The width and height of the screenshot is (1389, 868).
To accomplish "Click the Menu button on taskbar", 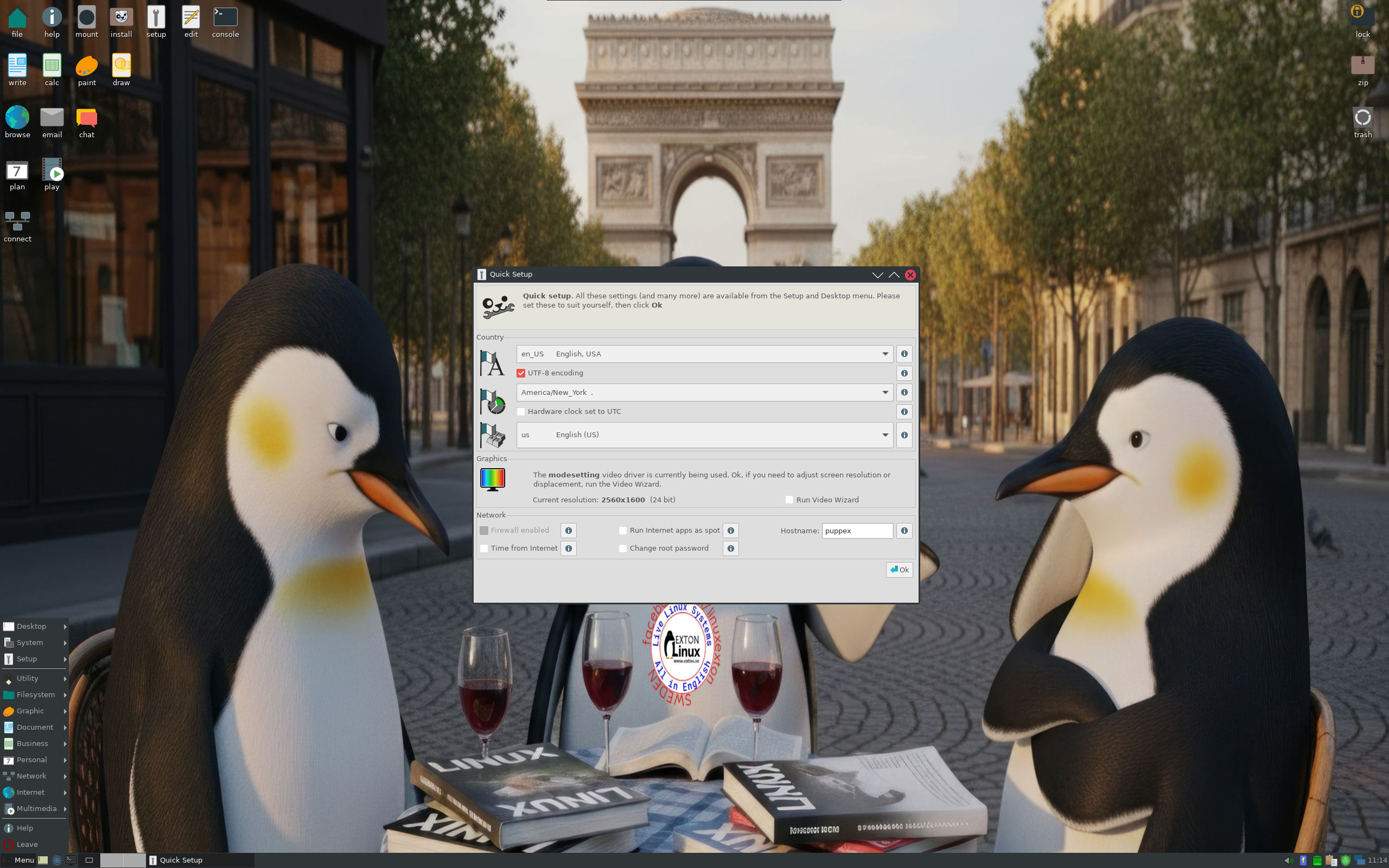I will pos(18,860).
